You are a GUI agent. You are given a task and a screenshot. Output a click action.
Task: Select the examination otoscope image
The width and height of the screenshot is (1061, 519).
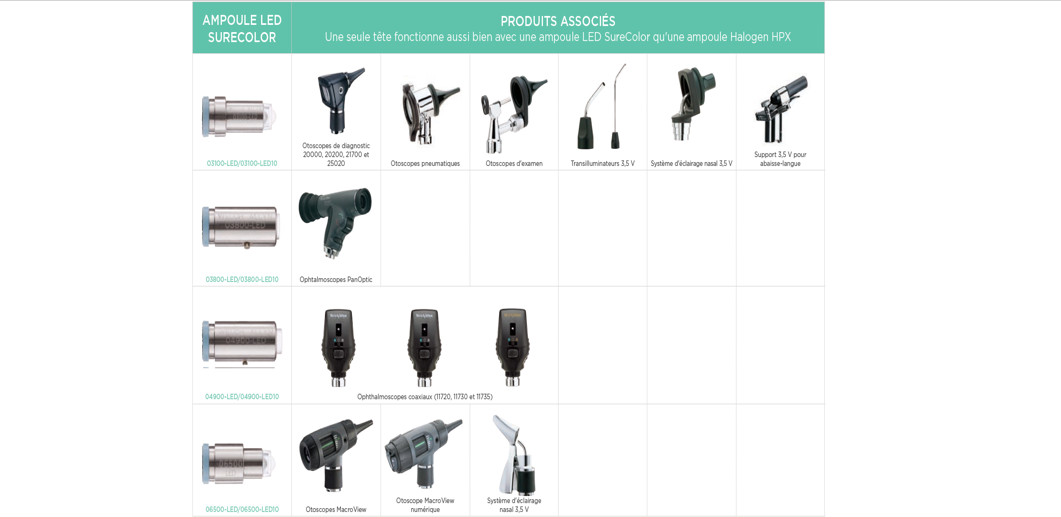(514, 113)
